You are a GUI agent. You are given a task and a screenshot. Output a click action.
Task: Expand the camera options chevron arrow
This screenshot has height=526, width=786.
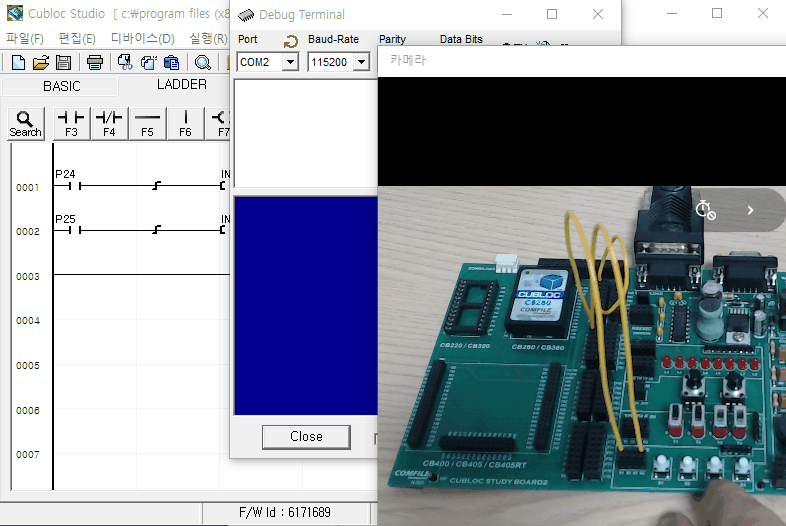click(751, 210)
